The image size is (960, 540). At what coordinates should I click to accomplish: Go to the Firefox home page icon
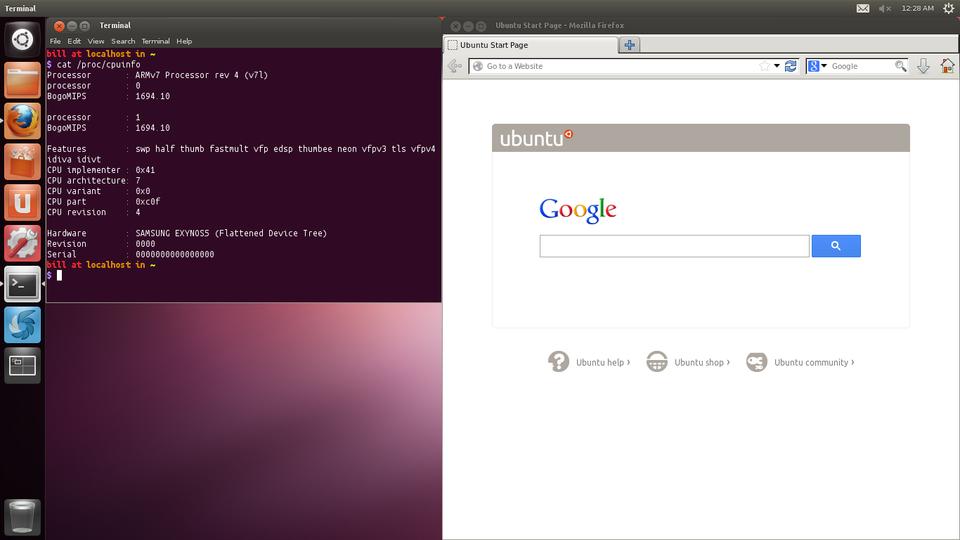tap(947, 66)
